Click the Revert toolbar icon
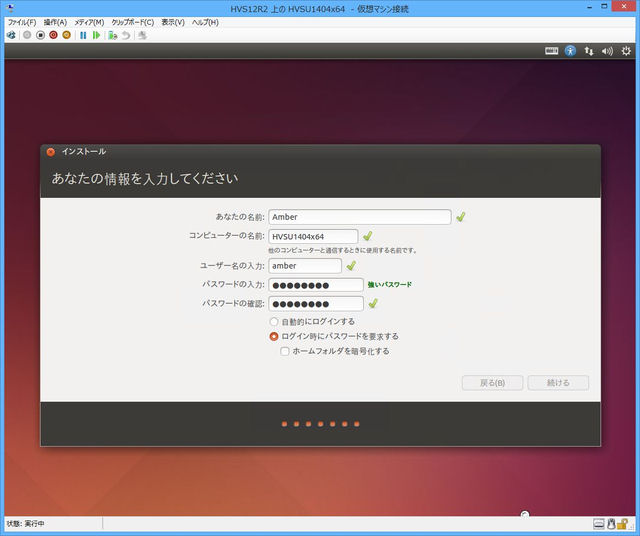Screen dimensions: 640x536 126,35
